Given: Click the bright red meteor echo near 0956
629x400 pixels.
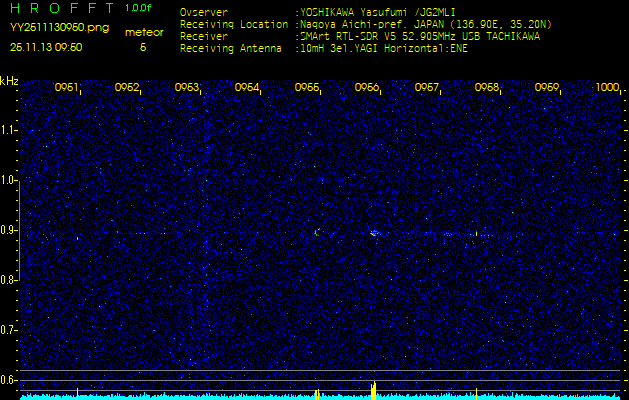Looking at the screenshot, I should [x=374, y=233].
